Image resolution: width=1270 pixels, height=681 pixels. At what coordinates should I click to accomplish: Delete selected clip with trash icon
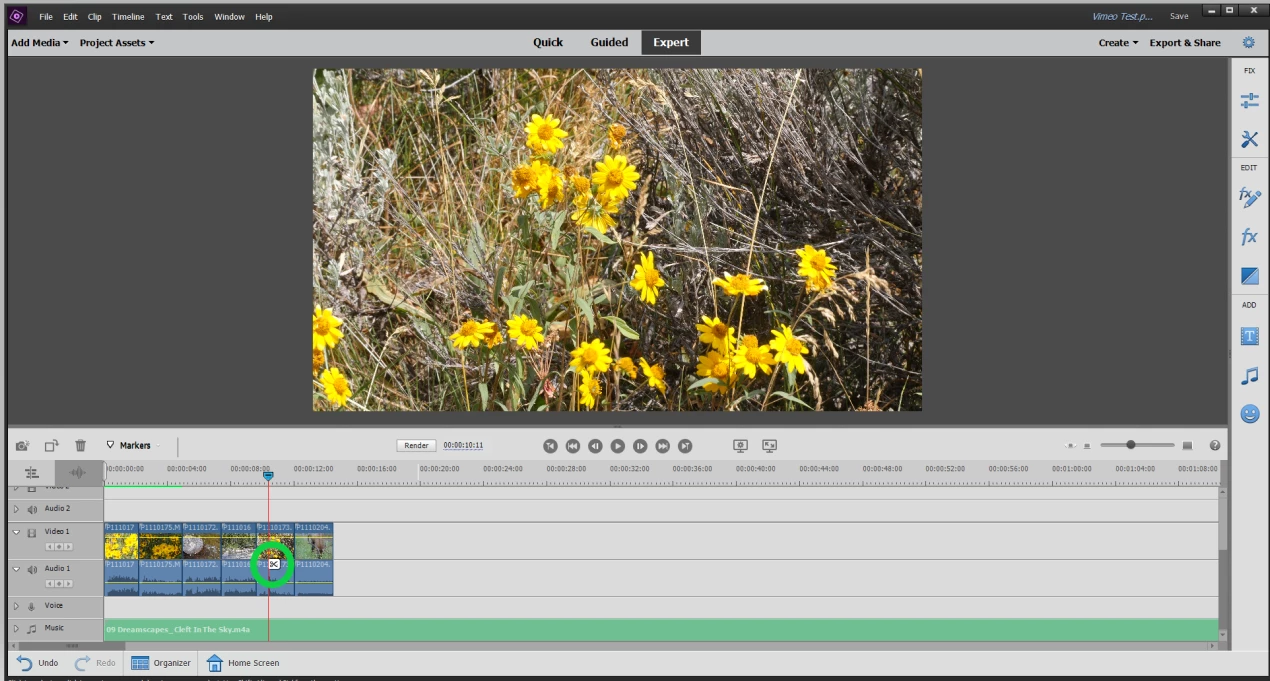pos(81,445)
